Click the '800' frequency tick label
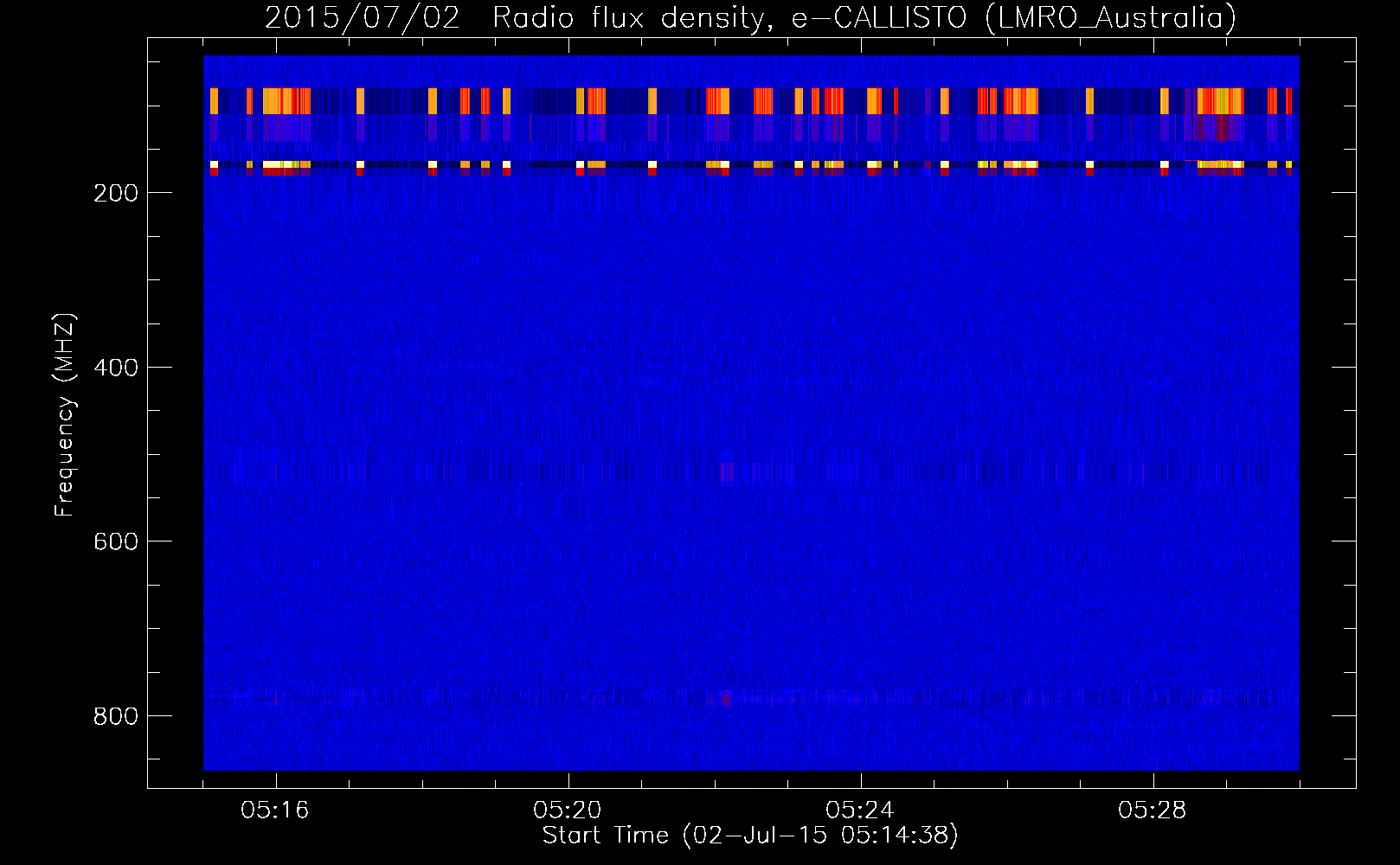 point(116,716)
